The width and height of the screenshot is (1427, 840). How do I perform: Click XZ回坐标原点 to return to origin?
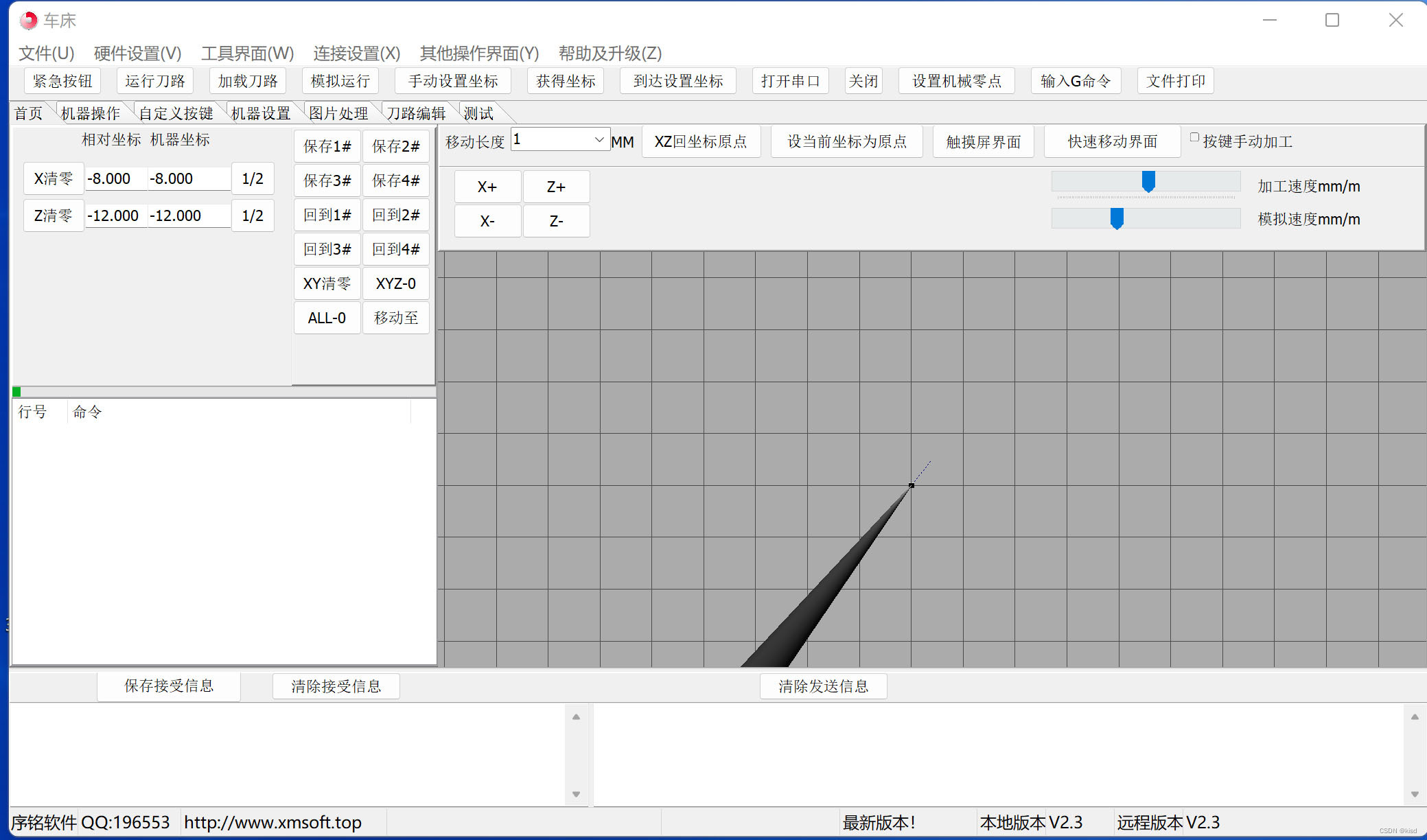pos(701,141)
